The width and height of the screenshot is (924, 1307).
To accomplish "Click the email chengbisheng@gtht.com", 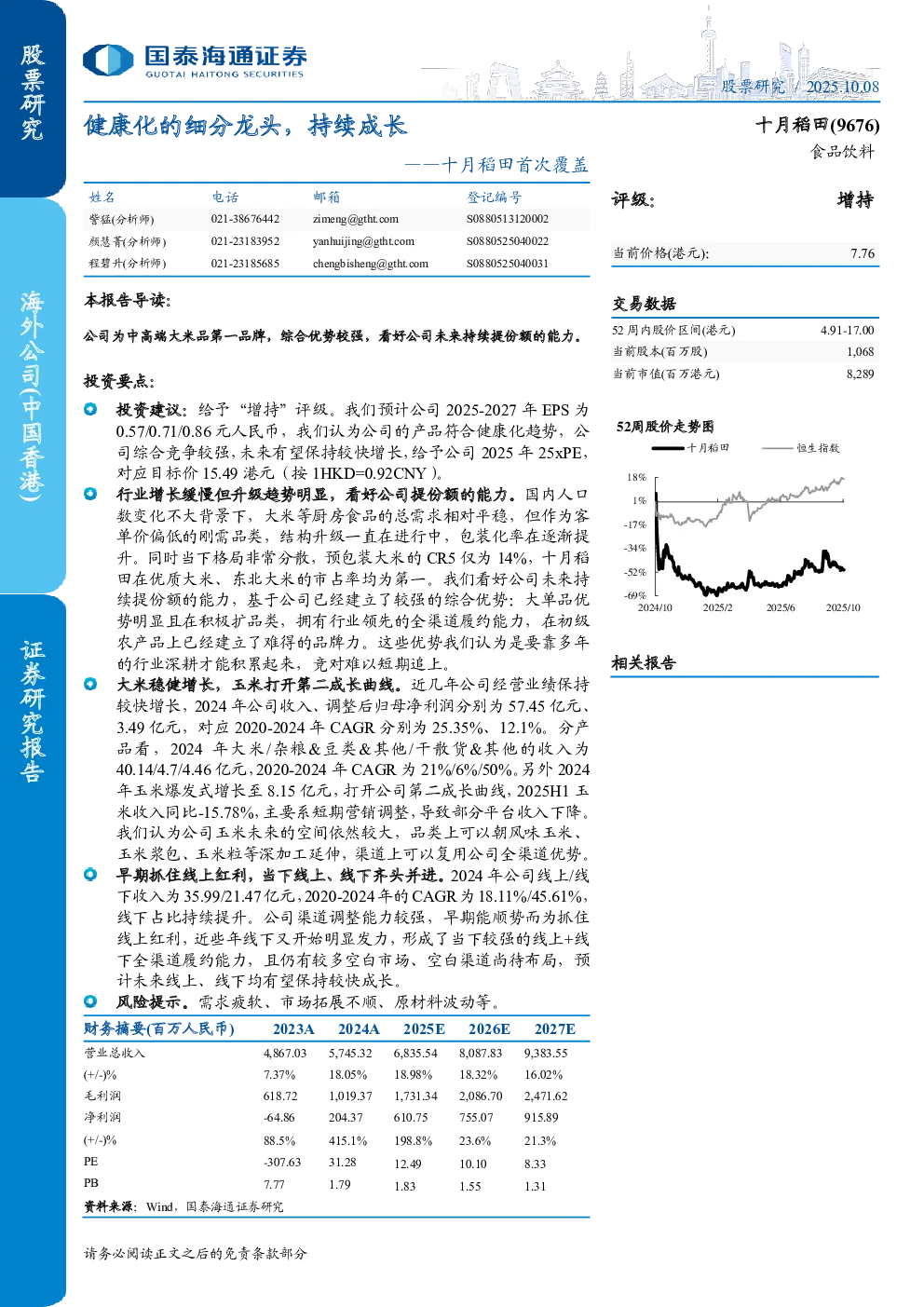I will point(371,264).
